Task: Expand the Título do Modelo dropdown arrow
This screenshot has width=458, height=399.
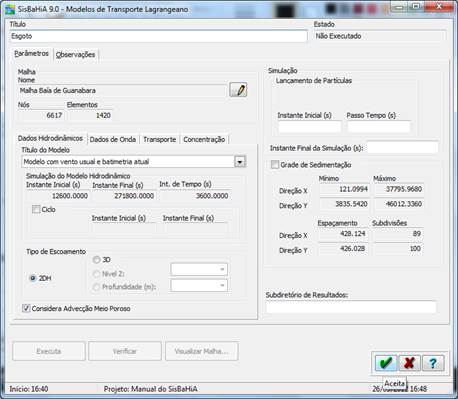Action: pos(240,162)
